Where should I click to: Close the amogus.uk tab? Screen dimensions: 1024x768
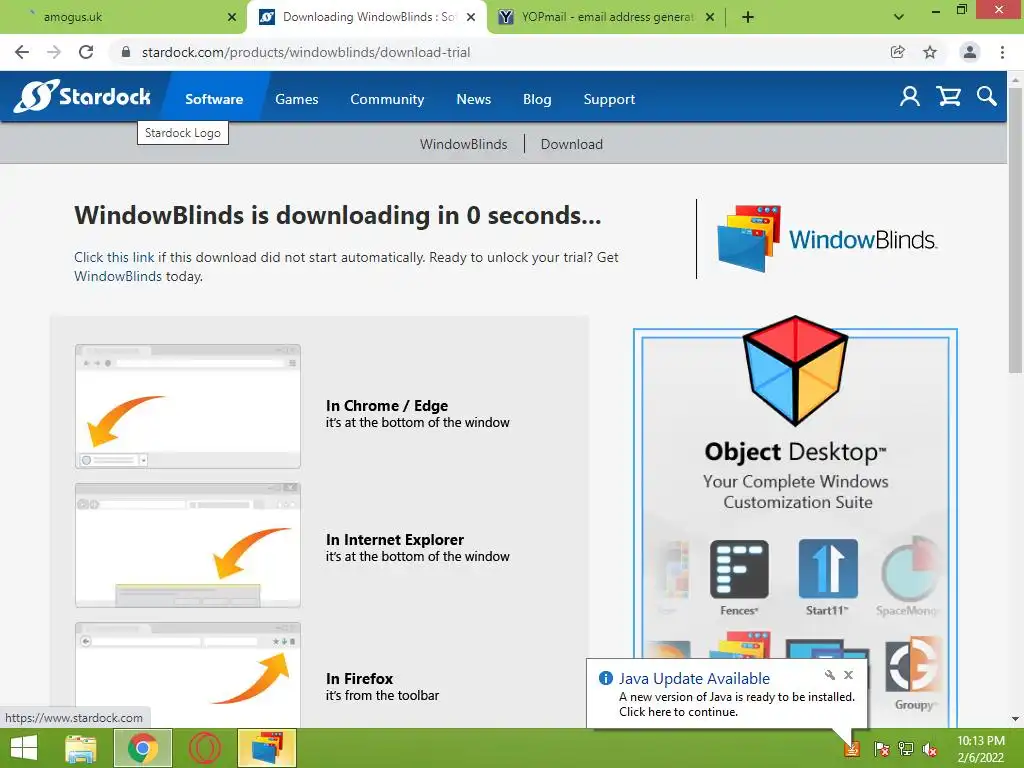tap(232, 17)
